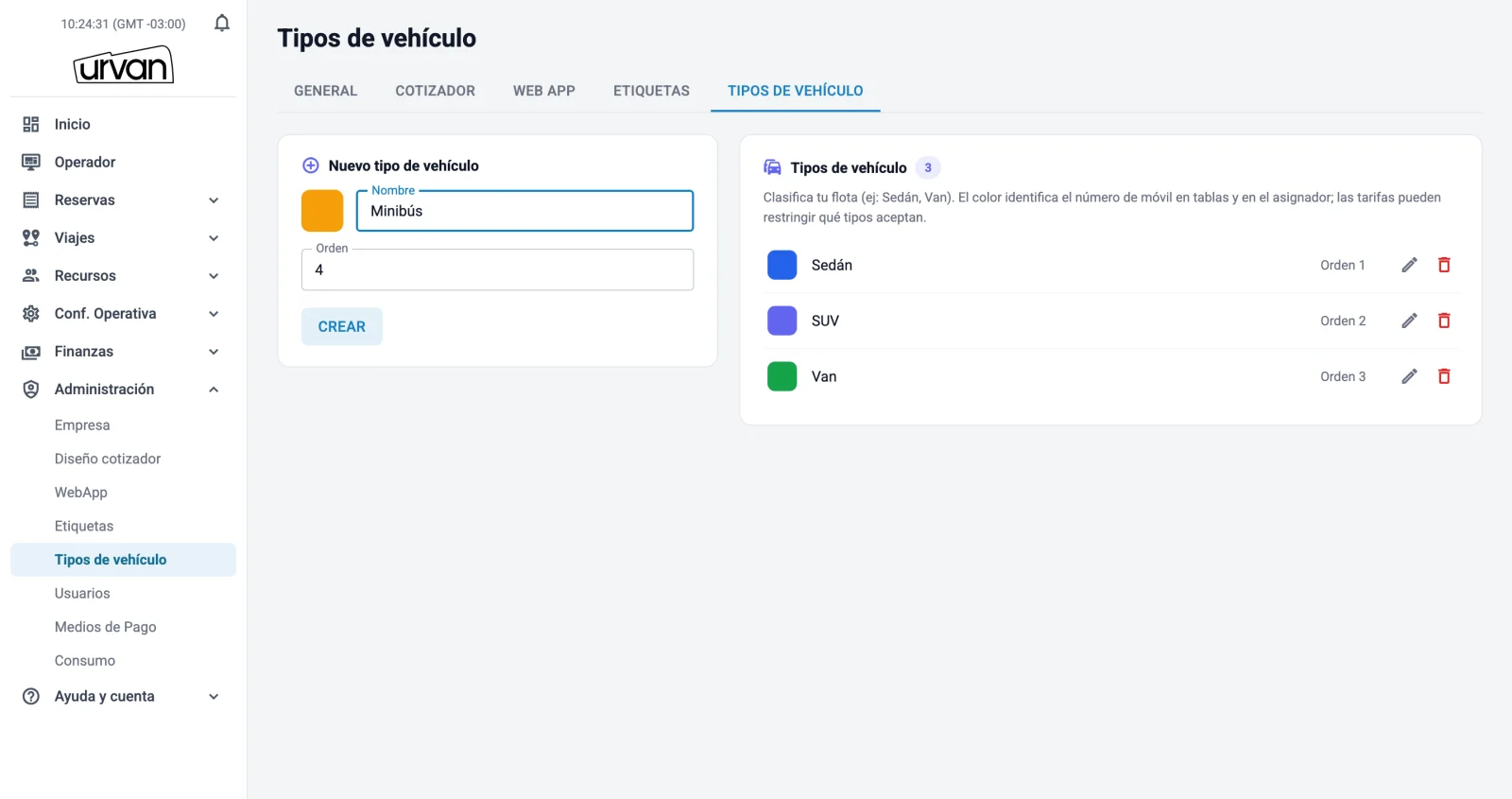This screenshot has width=1512, height=799.
Task: Open the ETIQUETAS tab
Action: 651,91
